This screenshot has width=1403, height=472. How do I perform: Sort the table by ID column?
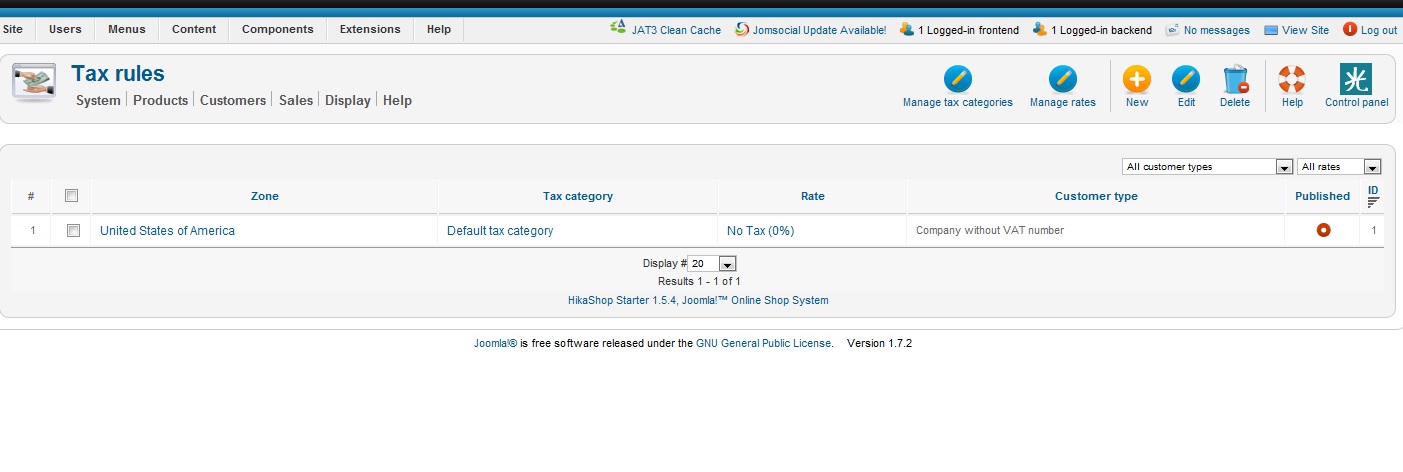(1373, 190)
